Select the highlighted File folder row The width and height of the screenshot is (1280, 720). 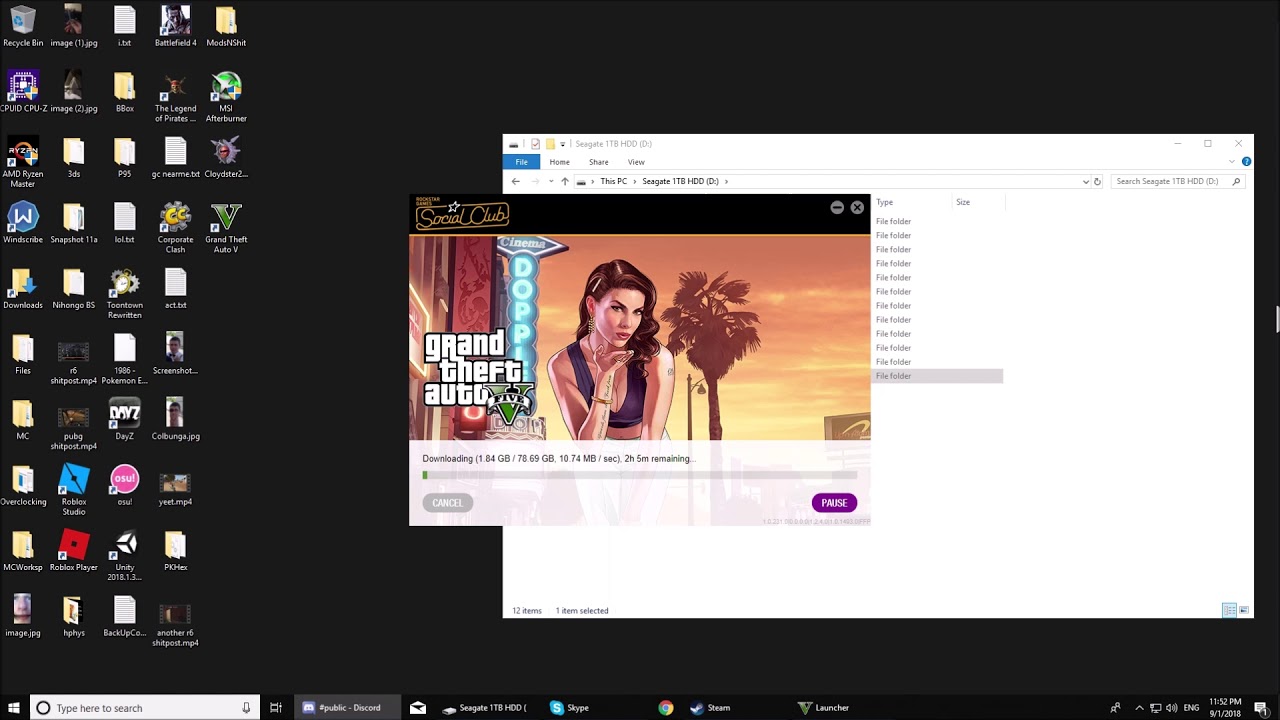(937, 376)
